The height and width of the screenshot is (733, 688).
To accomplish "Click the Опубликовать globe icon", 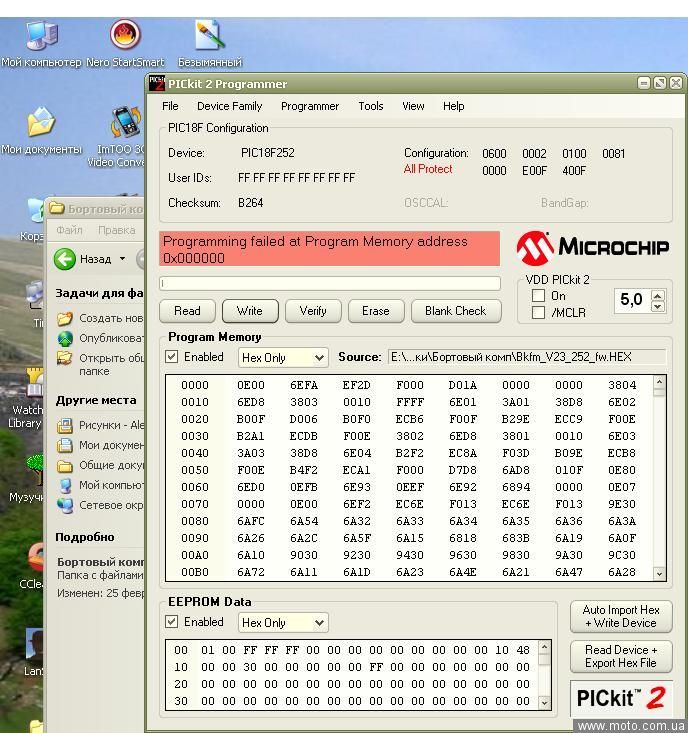I will coord(65,338).
